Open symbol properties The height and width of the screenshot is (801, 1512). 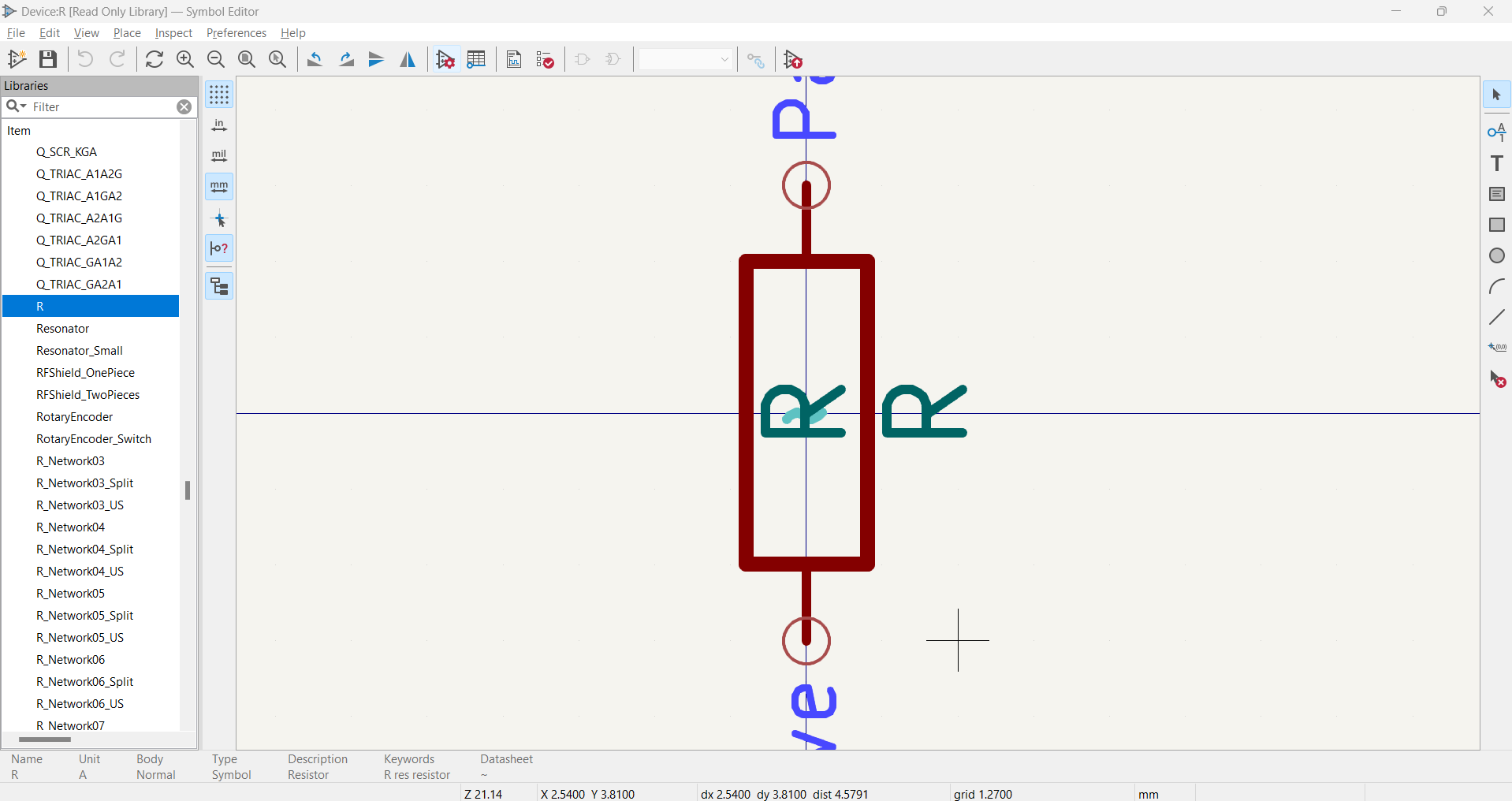[x=445, y=59]
